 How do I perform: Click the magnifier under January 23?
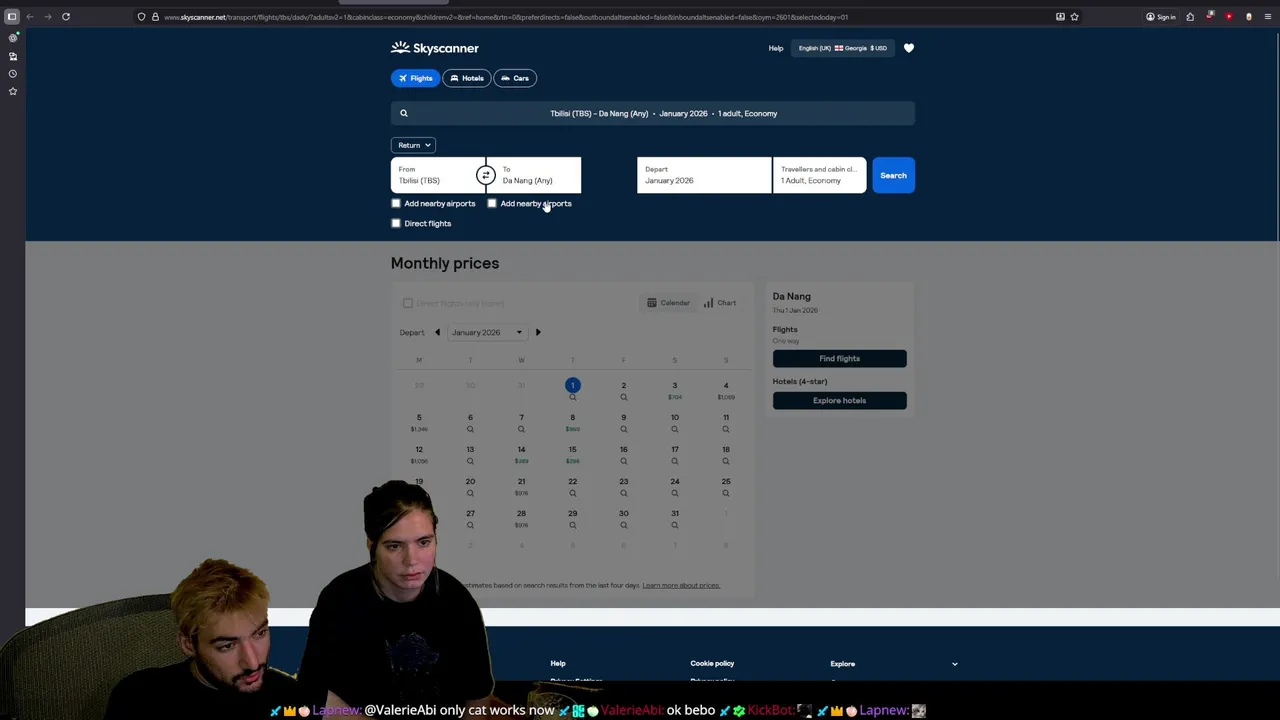pos(623,493)
